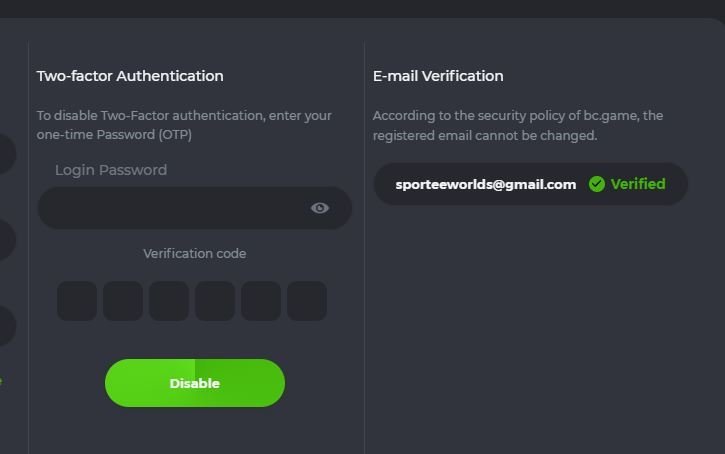Click the green verified checkmark icon

[597, 184]
